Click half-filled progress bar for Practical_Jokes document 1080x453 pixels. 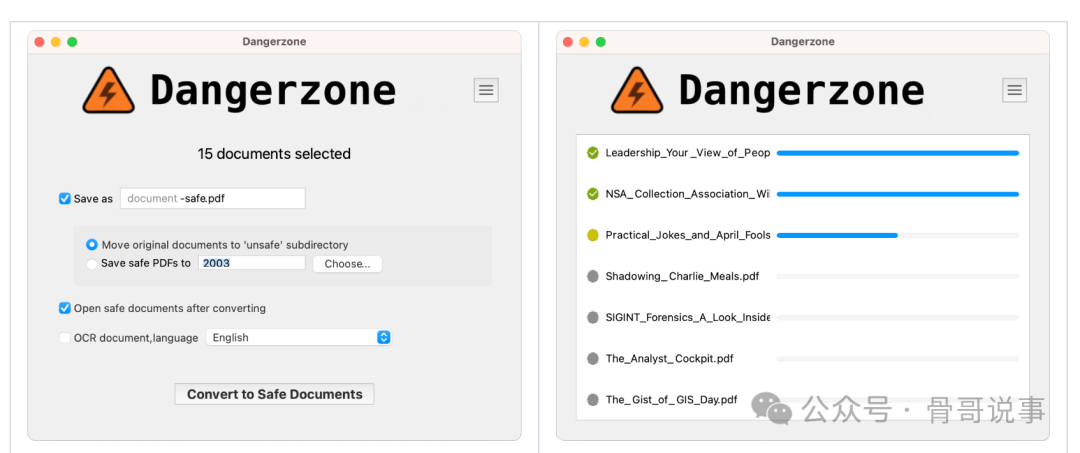click(x=897, y=235)
